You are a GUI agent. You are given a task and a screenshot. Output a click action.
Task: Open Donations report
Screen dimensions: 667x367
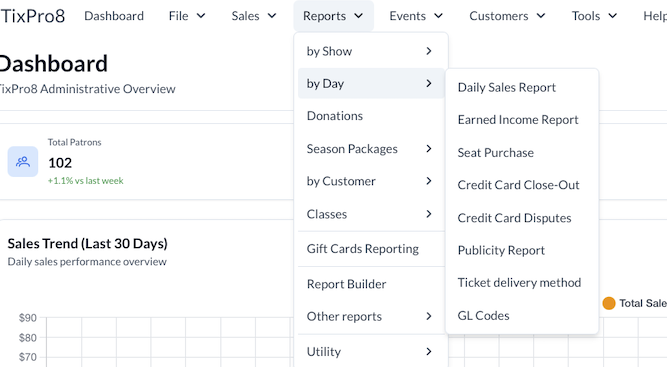click(x=371, y=116)
